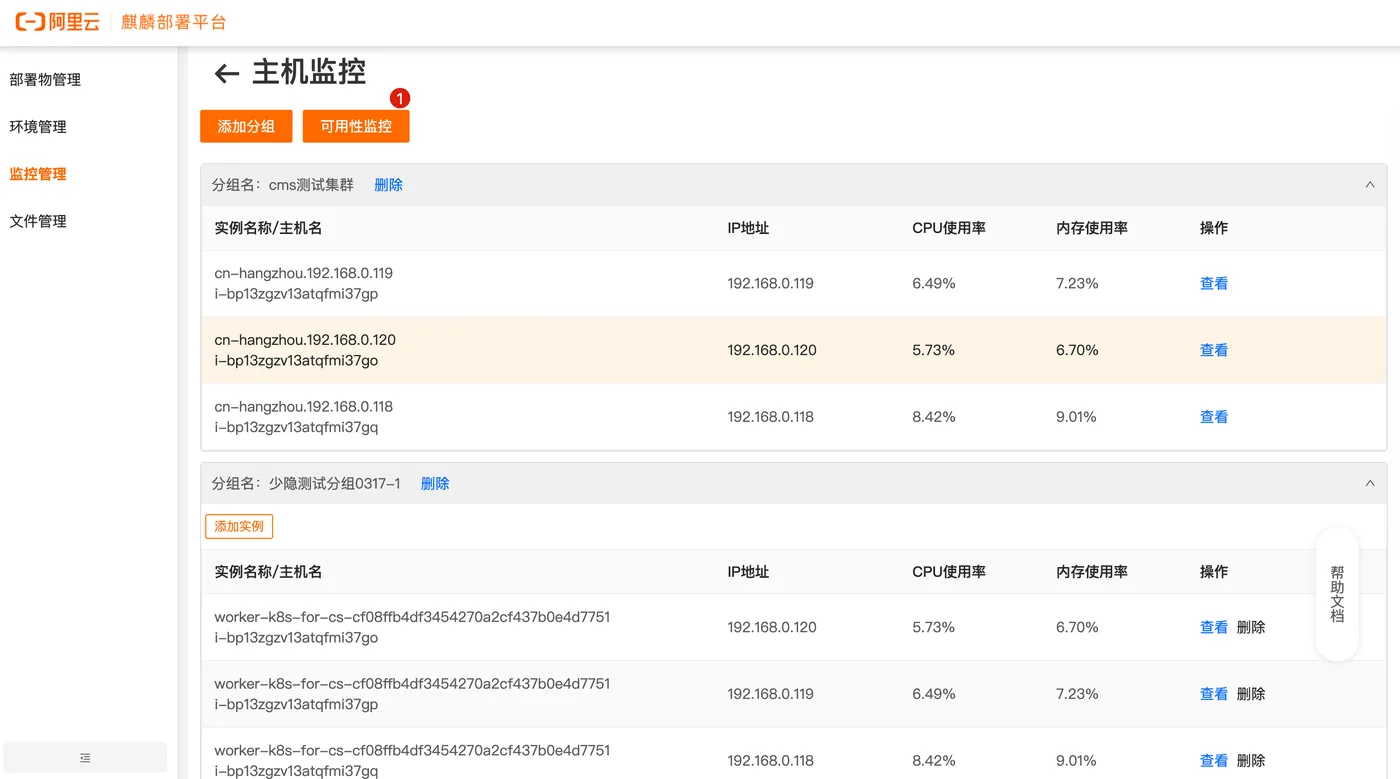Image resolution: width=1400 pixels, height=779 pixels.
Task: Open the 帮助文档 floating help tab
Action: (x=1337, y=594)
